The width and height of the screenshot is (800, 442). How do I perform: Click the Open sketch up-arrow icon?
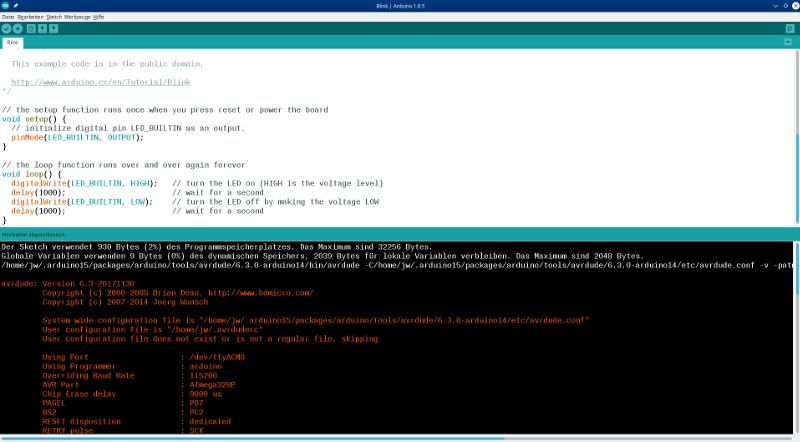[x=42, y=29]
